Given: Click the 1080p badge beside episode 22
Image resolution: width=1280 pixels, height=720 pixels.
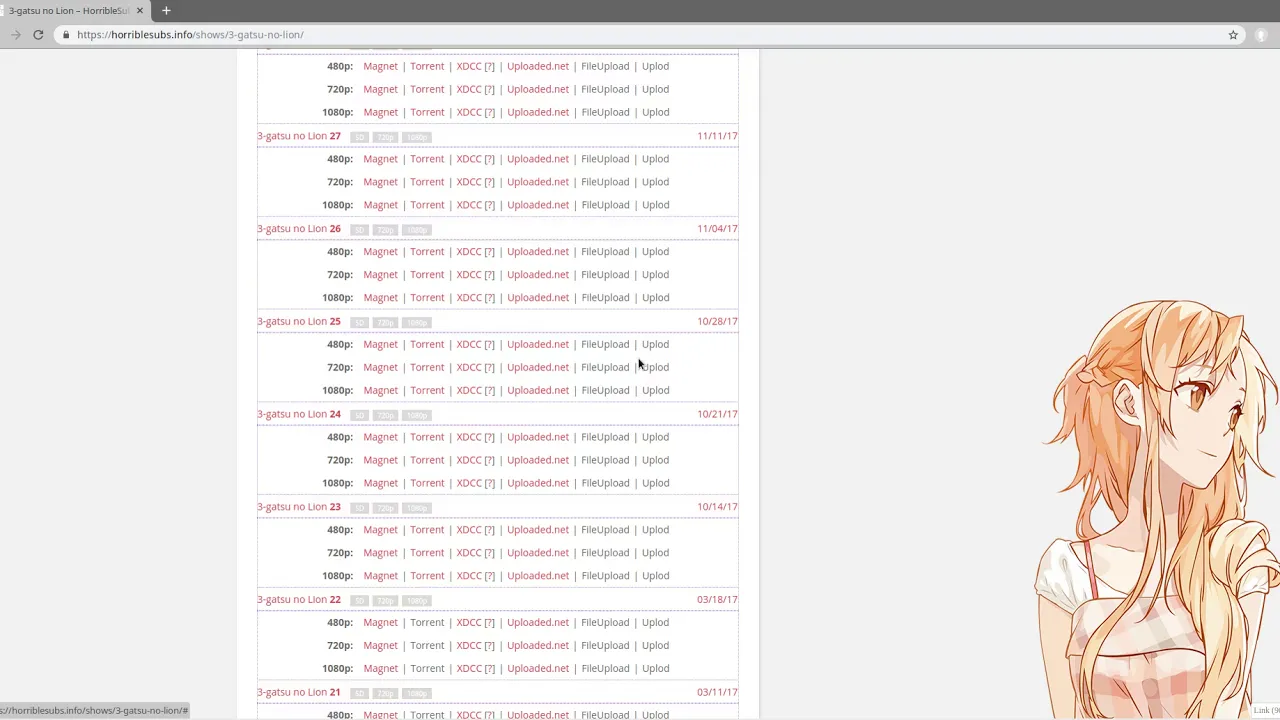Looking at the screenshot, I should tap(416, 601).
